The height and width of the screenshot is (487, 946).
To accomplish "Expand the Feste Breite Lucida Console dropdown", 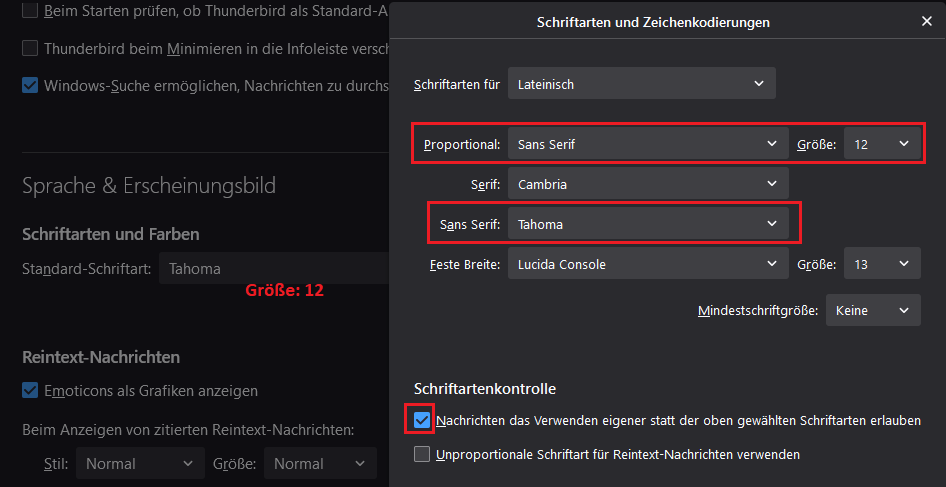I will 647,264.
